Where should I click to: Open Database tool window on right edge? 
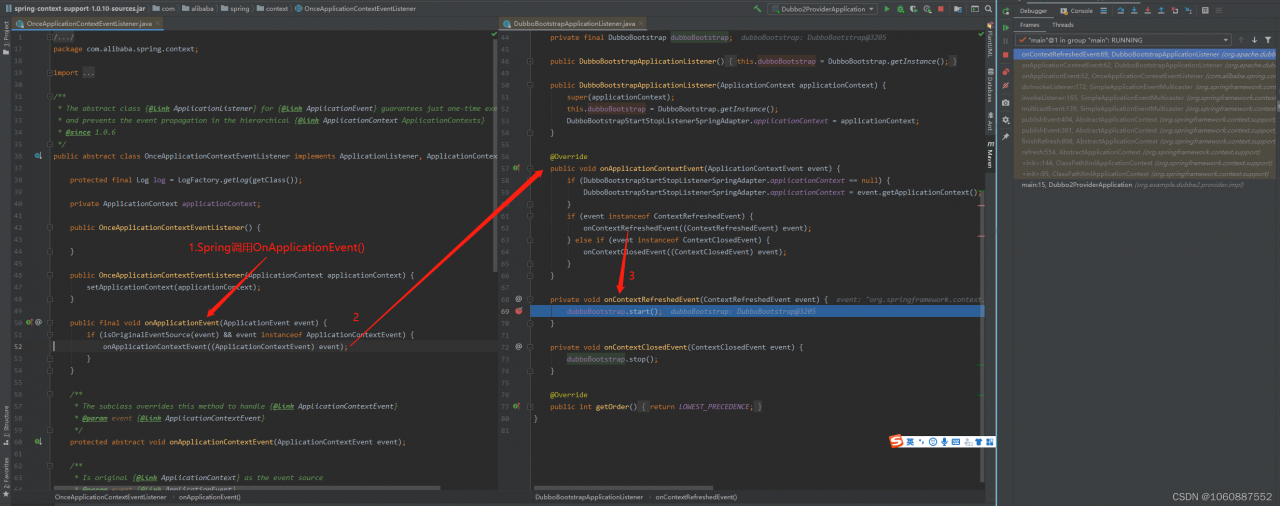[989, 85]
